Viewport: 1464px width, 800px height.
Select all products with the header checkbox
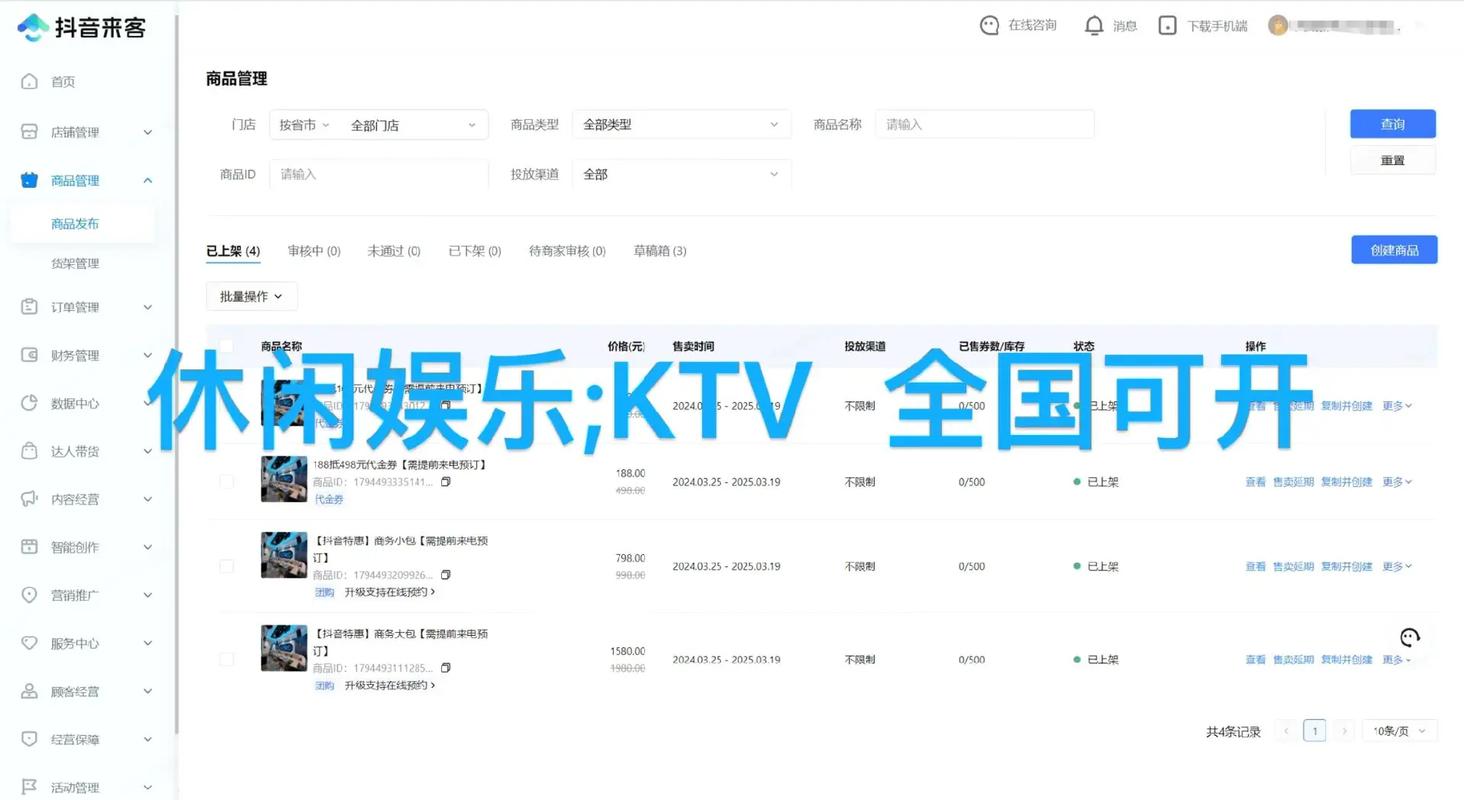(x=226, y=345)
